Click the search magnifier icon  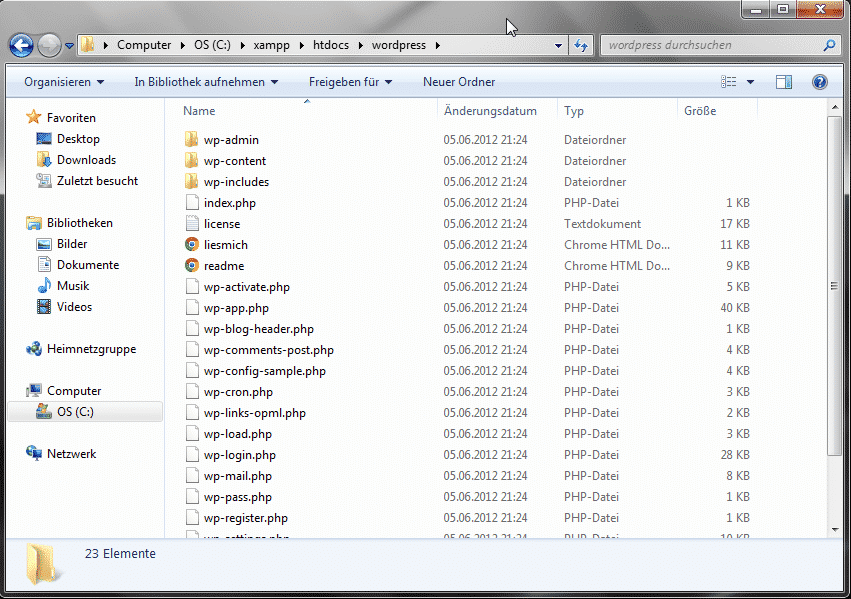(829, 46)
